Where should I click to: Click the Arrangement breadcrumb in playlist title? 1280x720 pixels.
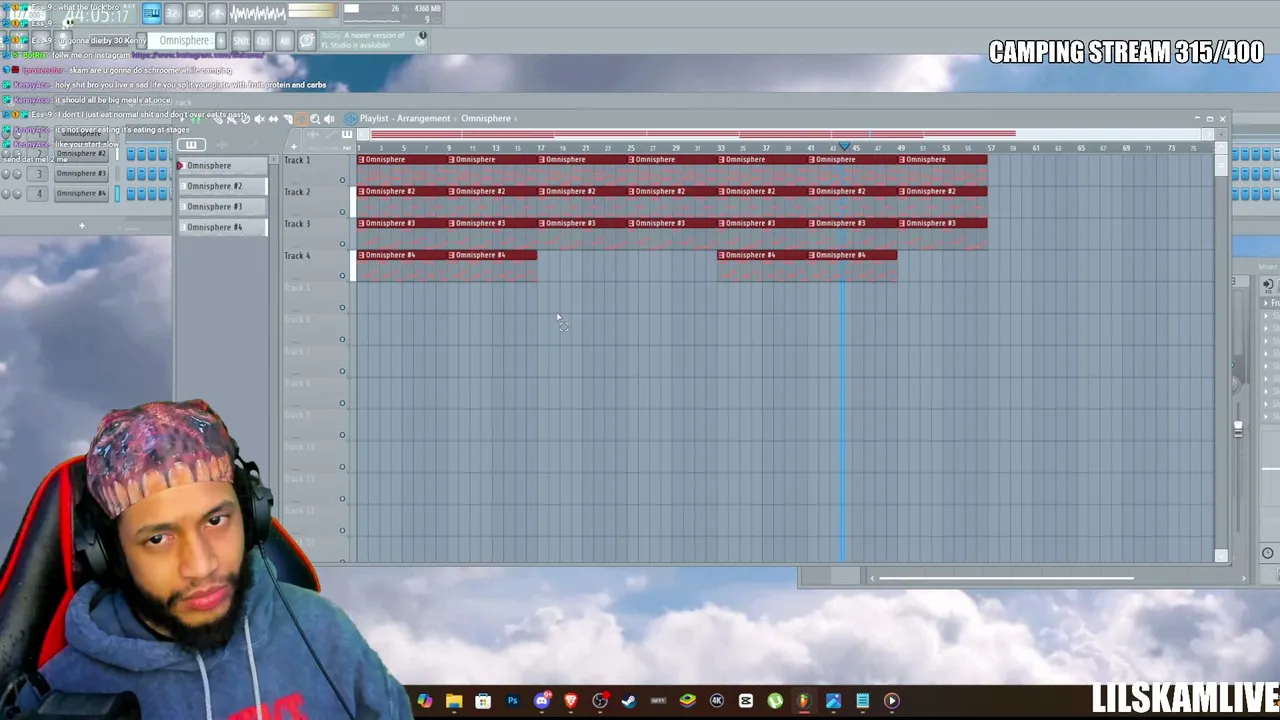click(424, 118)
